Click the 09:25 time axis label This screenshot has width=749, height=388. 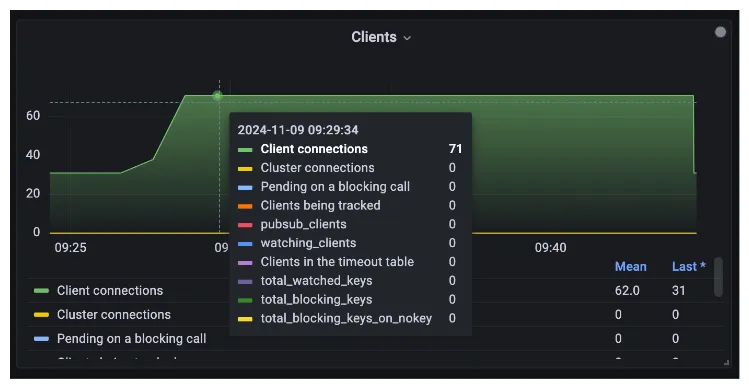point(71,248)
